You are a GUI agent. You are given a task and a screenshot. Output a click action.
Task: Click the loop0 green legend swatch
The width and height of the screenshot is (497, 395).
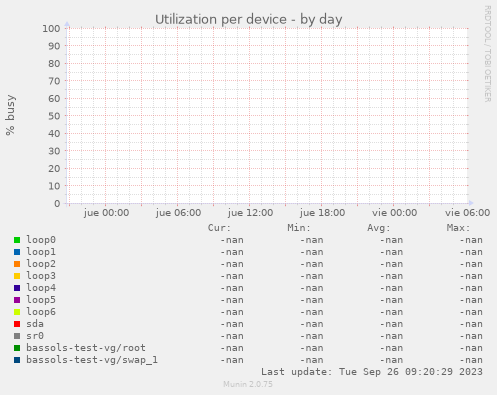[17, 240]
